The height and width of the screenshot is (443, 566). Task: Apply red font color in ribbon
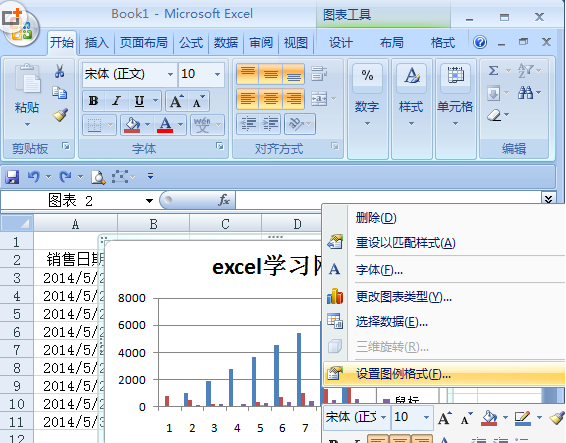(x=165, y=125)
